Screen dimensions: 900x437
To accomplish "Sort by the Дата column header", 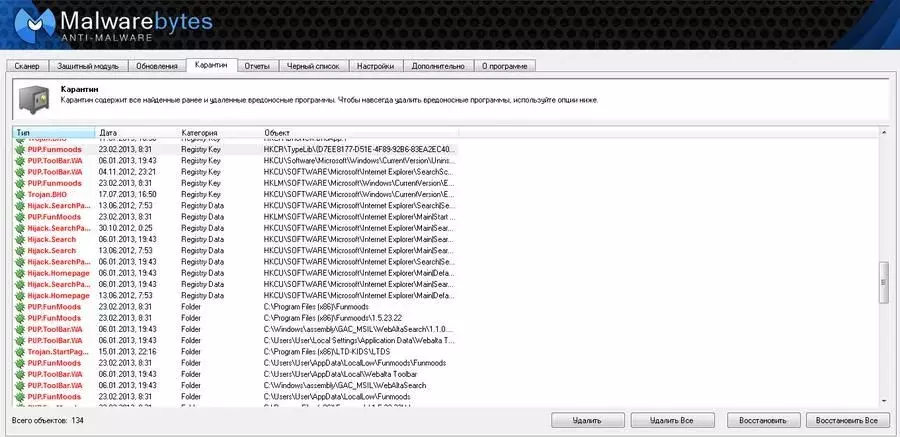I will (137, 133).
